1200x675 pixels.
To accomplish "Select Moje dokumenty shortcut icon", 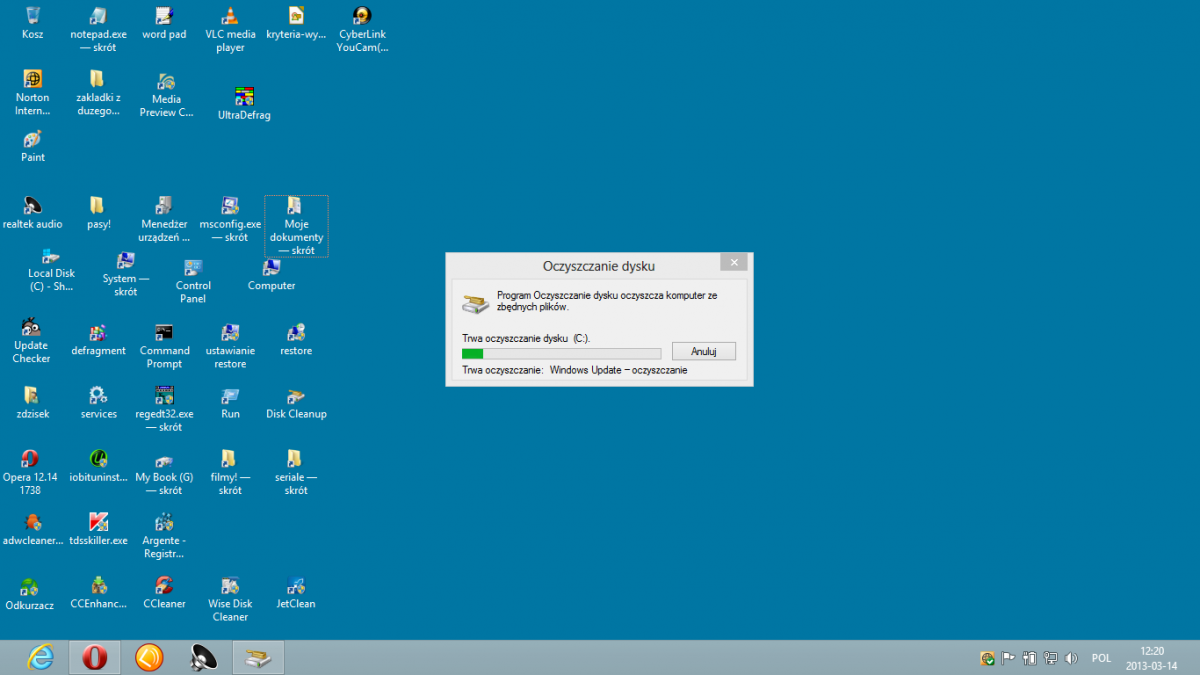I will click(x=296, y=205).
